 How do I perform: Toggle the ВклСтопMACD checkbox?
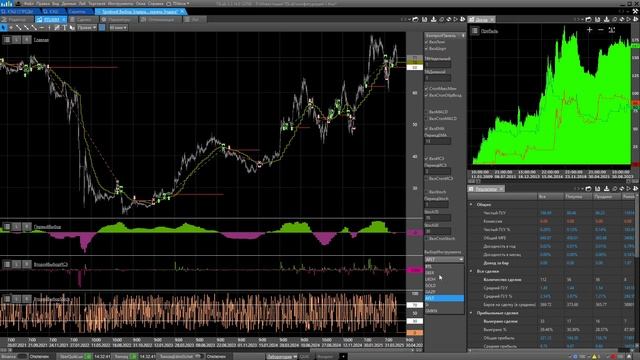tap(427, 119)
